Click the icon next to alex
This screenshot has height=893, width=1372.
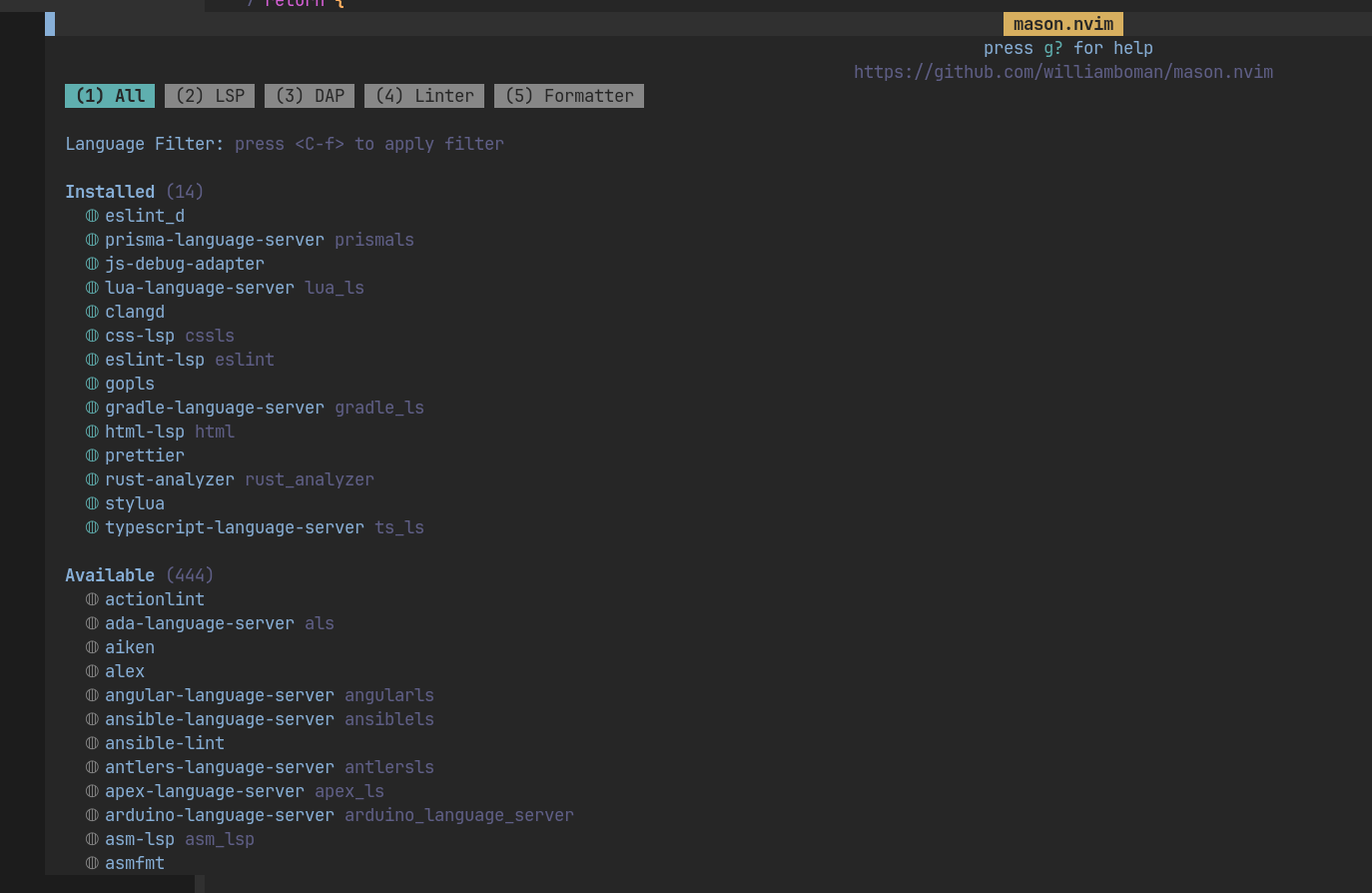coord(92,671)
